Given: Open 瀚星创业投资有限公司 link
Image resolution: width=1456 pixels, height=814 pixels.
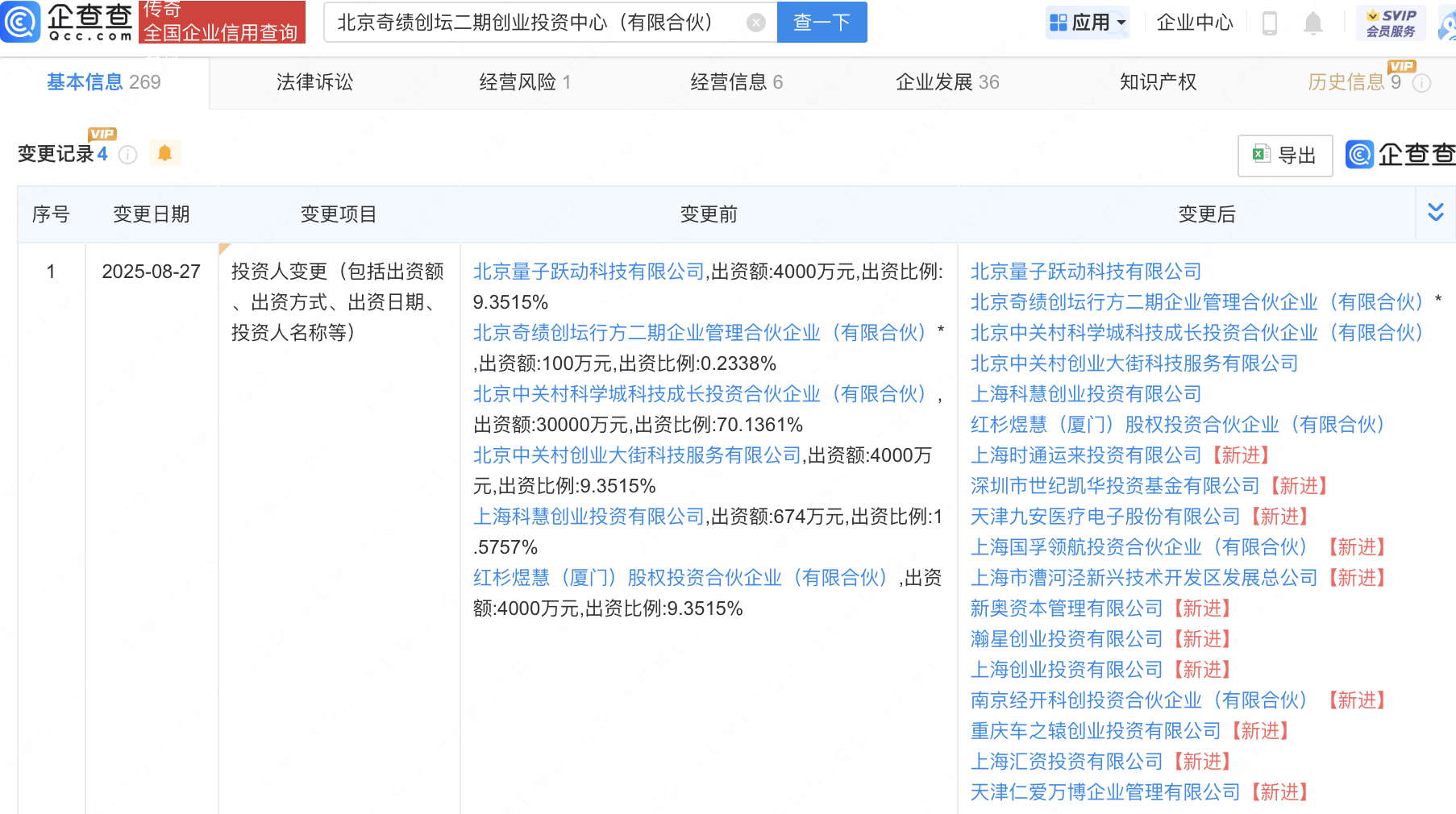Looking at the screenshot, I should point(1067,639).
